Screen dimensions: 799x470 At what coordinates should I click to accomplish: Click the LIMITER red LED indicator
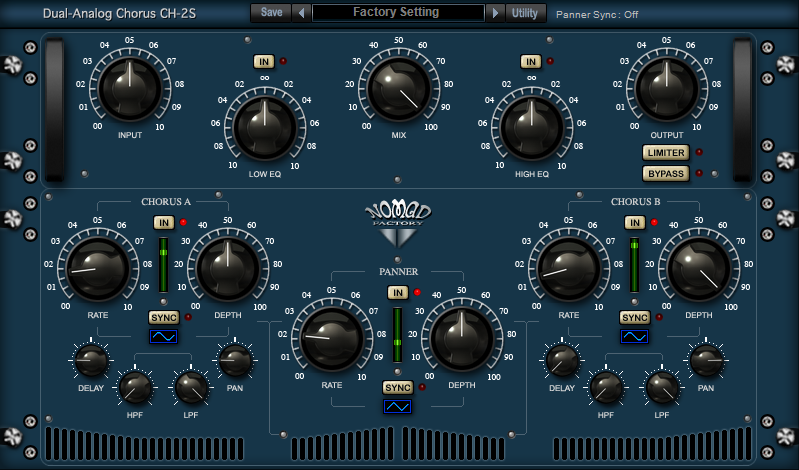[x=699, y=152]
